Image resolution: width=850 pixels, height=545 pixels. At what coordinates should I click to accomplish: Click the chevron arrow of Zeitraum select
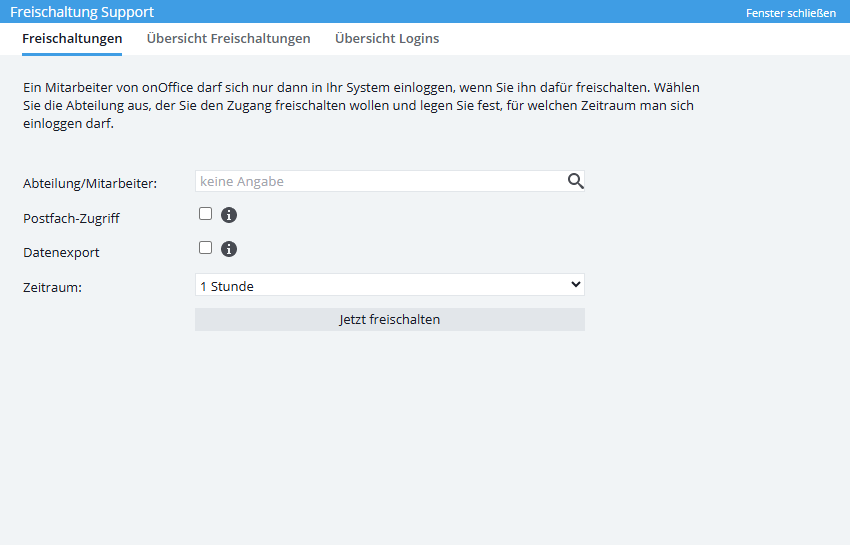pyautogui.click(x=575, y=285)
